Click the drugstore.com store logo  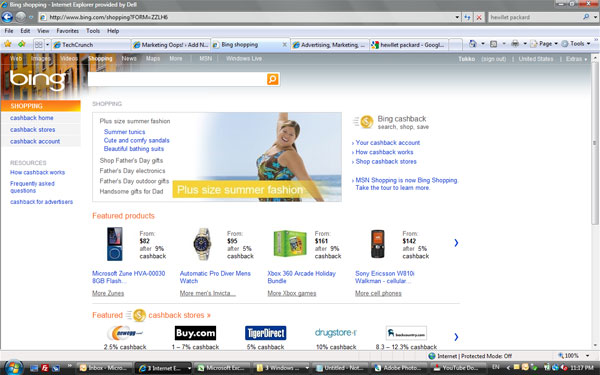pyautogui.click(x=336, y=333)
